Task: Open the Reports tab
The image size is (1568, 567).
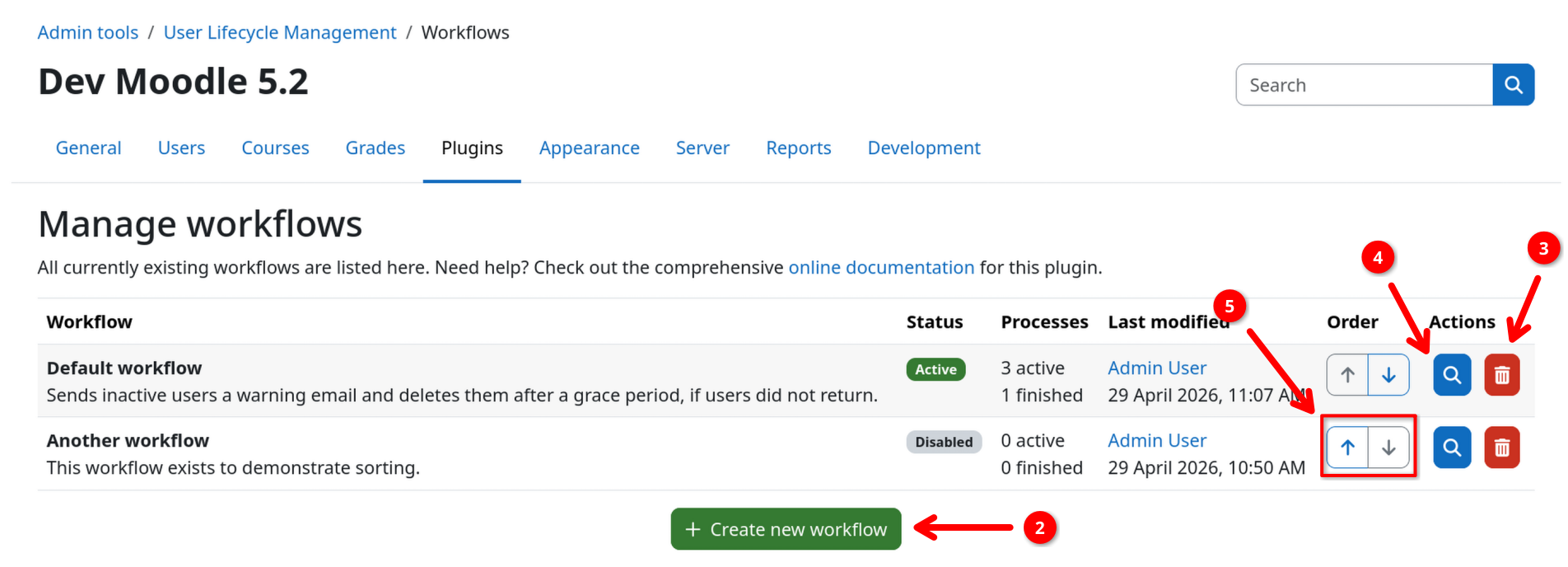Action: pos(798,148)
